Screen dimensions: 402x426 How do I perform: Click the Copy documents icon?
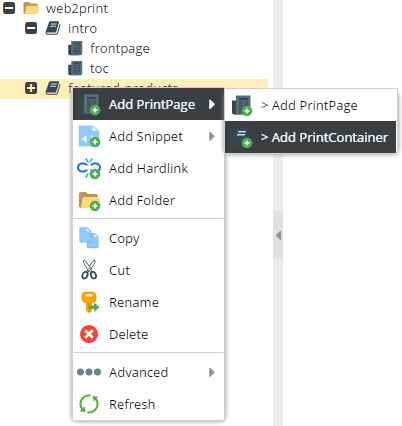coord(89,238)
